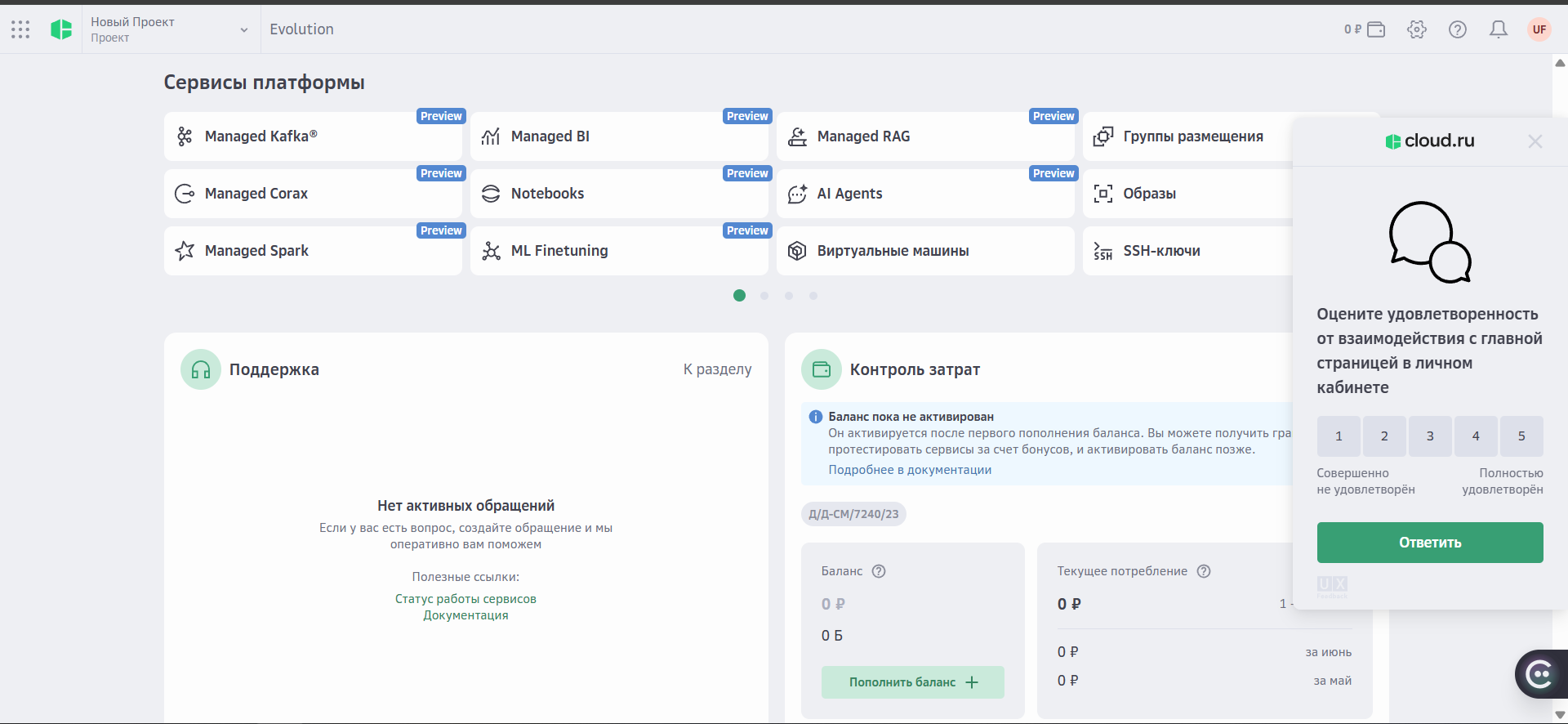Click help icon next to Текущее потребление

click(x=1204, y=571)
